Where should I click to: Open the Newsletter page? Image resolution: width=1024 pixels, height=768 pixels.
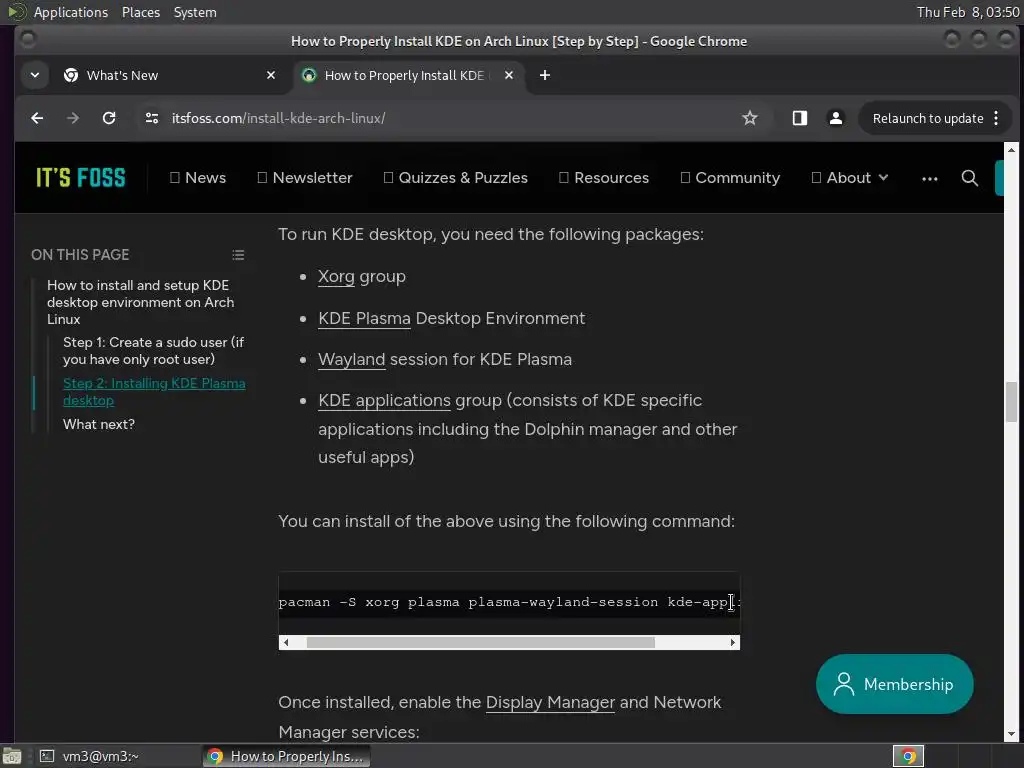[x=305, y=178]
